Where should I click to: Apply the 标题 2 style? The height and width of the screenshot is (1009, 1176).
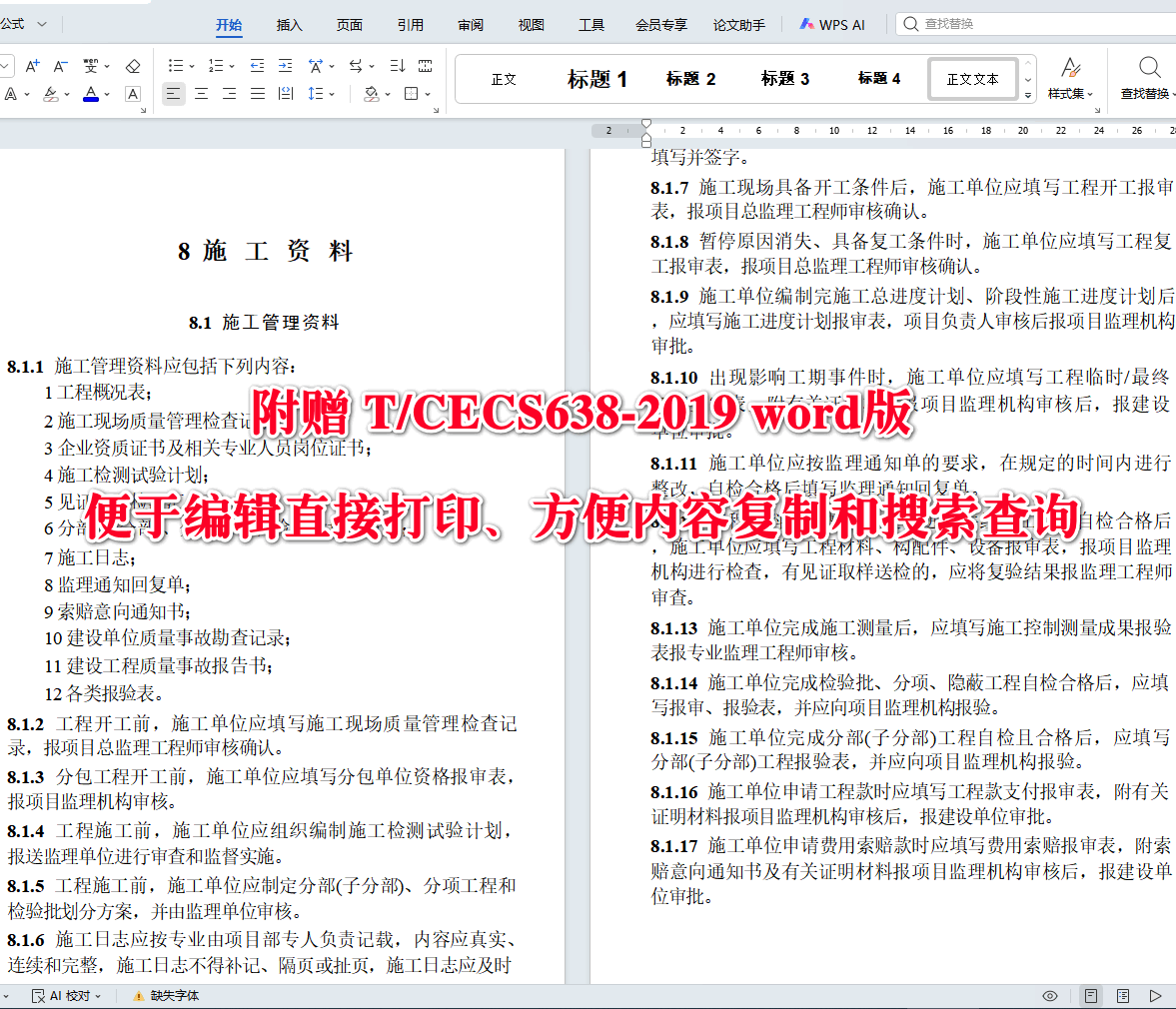tap(690, 79)
